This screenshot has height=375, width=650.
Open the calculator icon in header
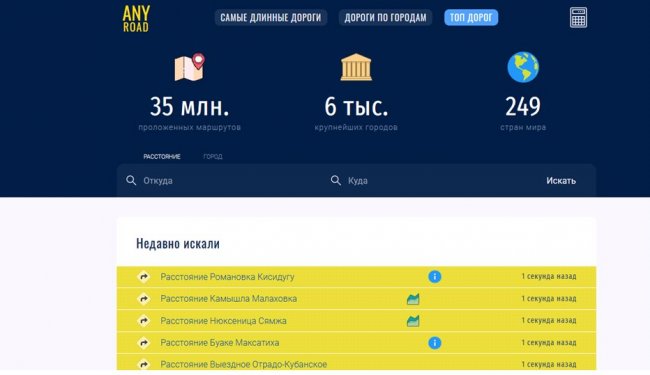(x=578, y=17)
